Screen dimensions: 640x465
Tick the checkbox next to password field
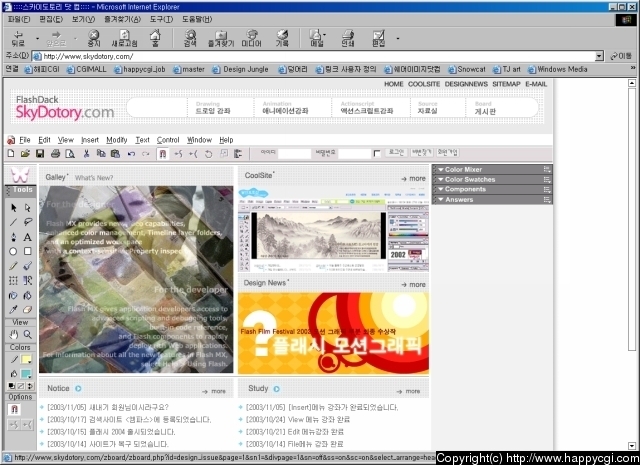pos(377,154)
